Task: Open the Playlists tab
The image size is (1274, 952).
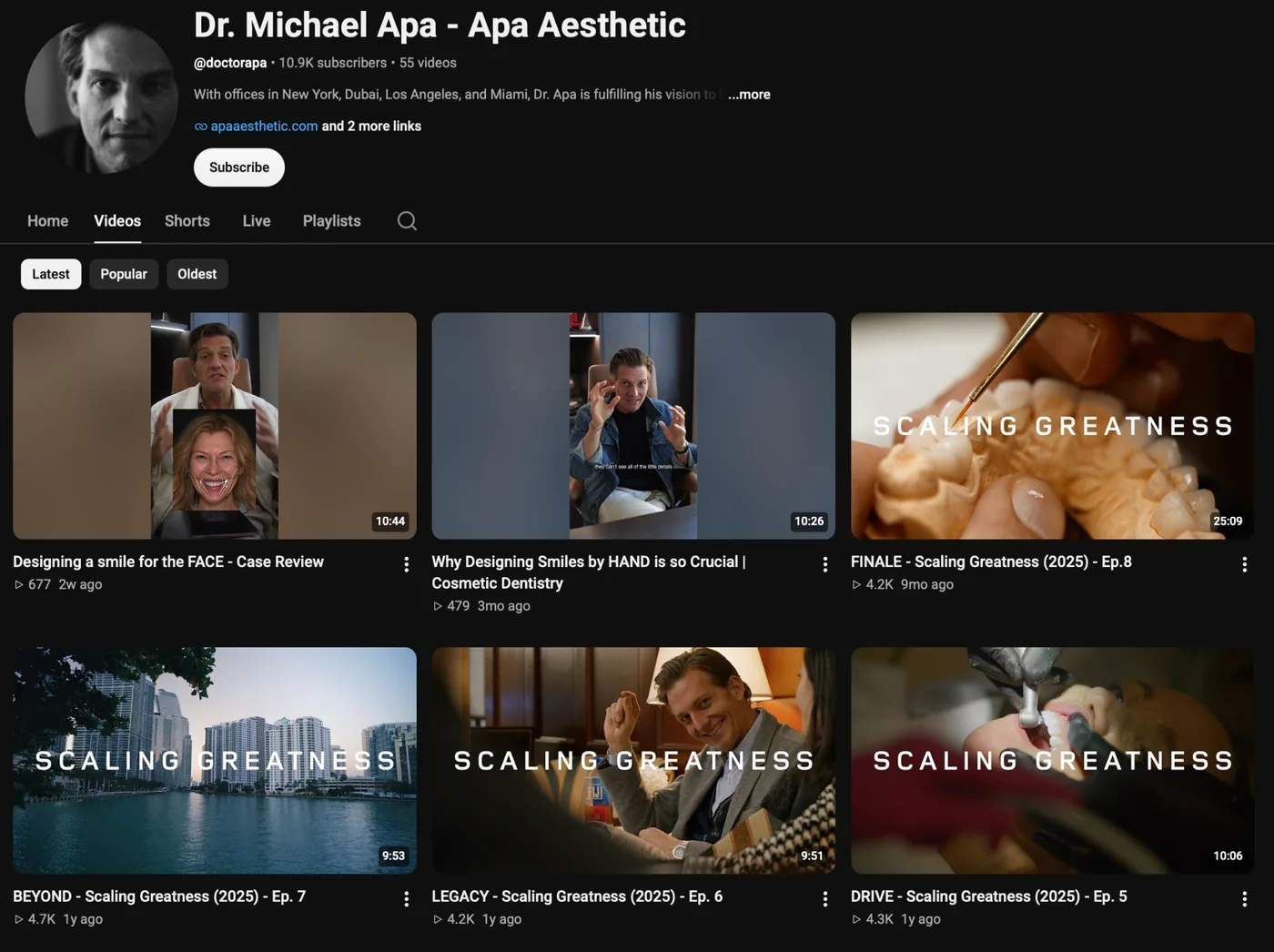Action: point(331,221)
